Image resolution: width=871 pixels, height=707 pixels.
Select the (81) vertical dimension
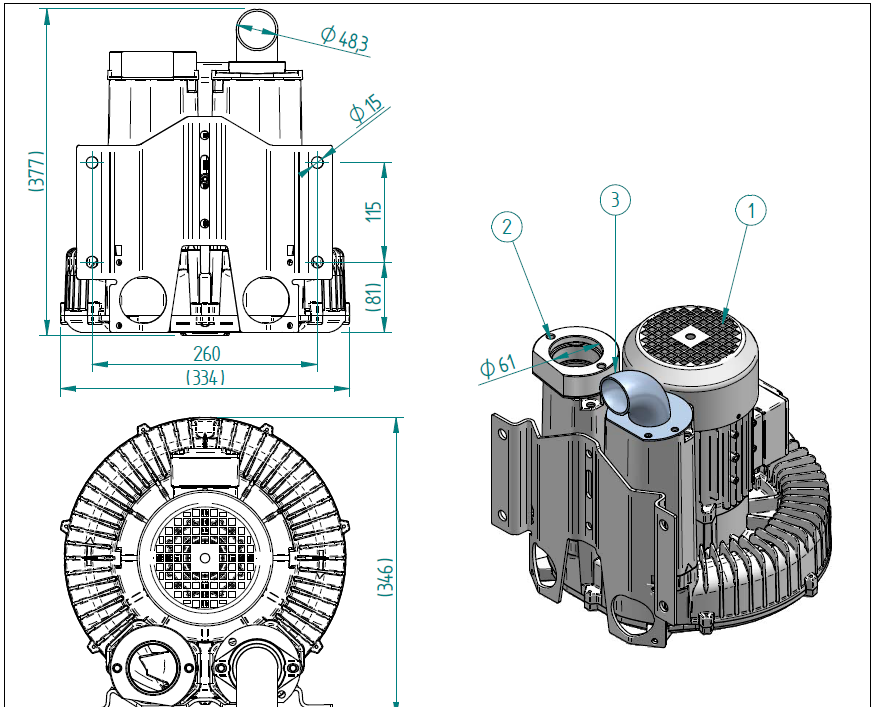pyautogui.click(x=375, y=297)
